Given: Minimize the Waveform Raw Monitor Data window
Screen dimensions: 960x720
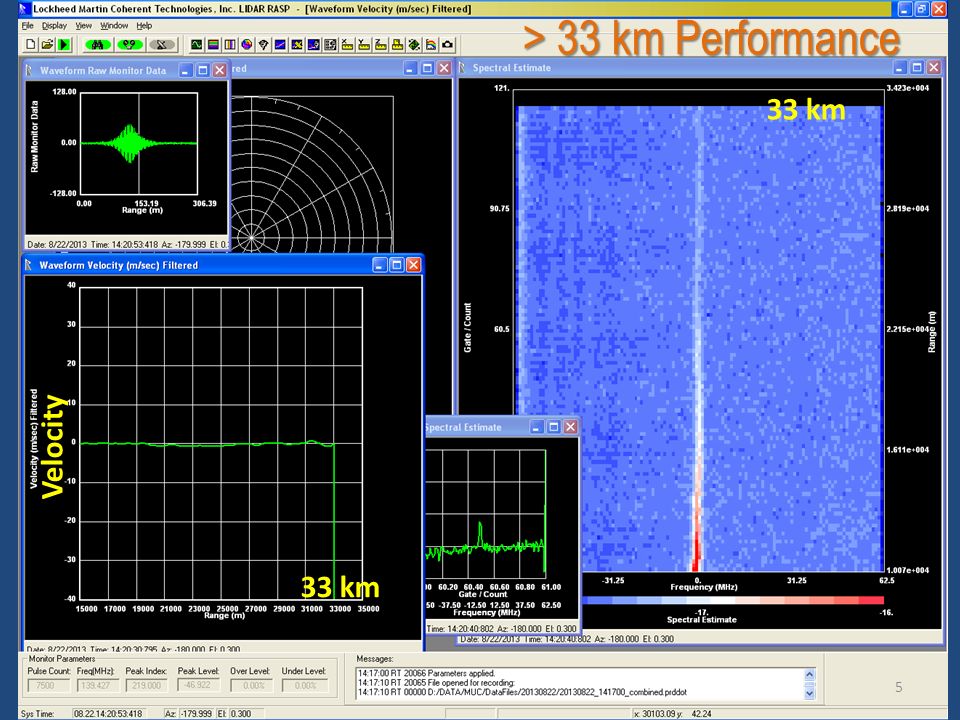Looking at the screenshot, I should tap(186, 70).
